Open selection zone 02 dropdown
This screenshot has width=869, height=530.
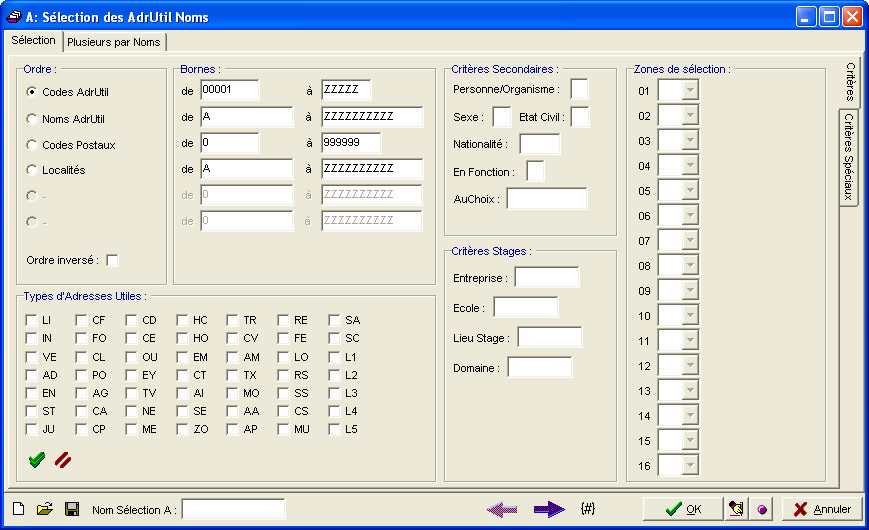coord(690,115)
